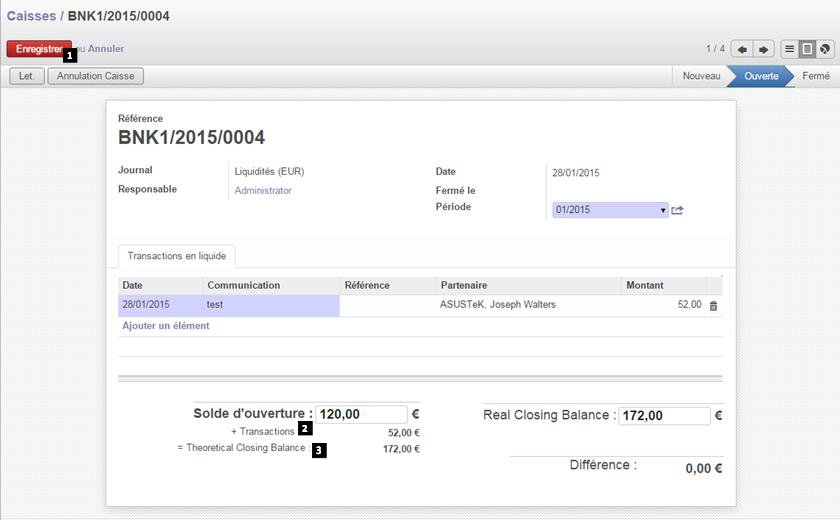
Task: Click the 172,00 € theoretical closing value
Action: click(401, 449)
